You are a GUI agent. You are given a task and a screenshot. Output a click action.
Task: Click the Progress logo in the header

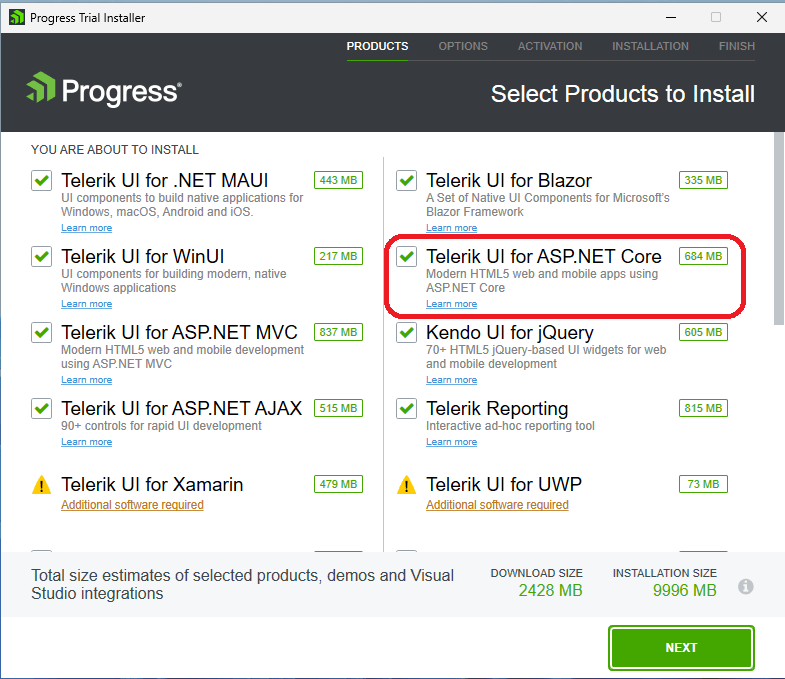point(104,90)
